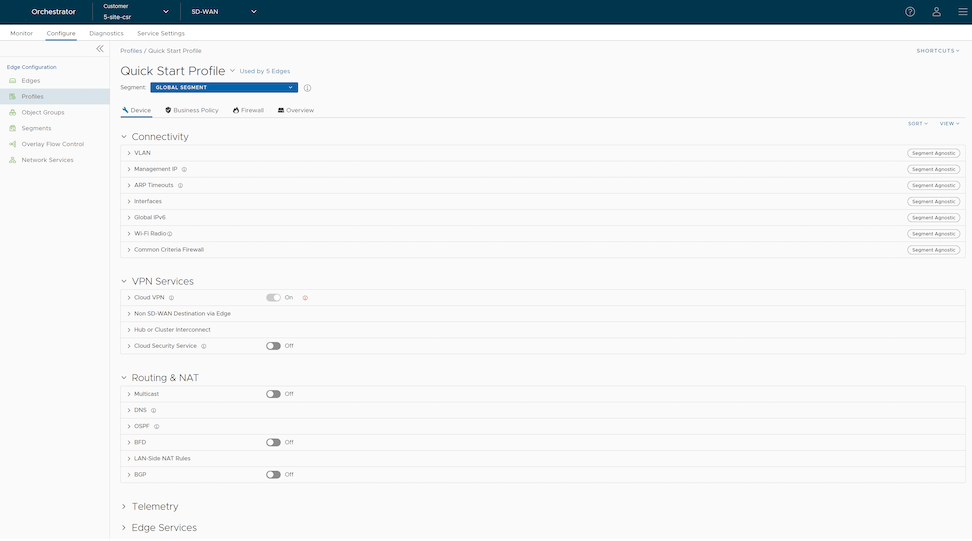This screenshot has width=972, height=541.
Task: Open the hamburger menu icon
Action: 962,12
